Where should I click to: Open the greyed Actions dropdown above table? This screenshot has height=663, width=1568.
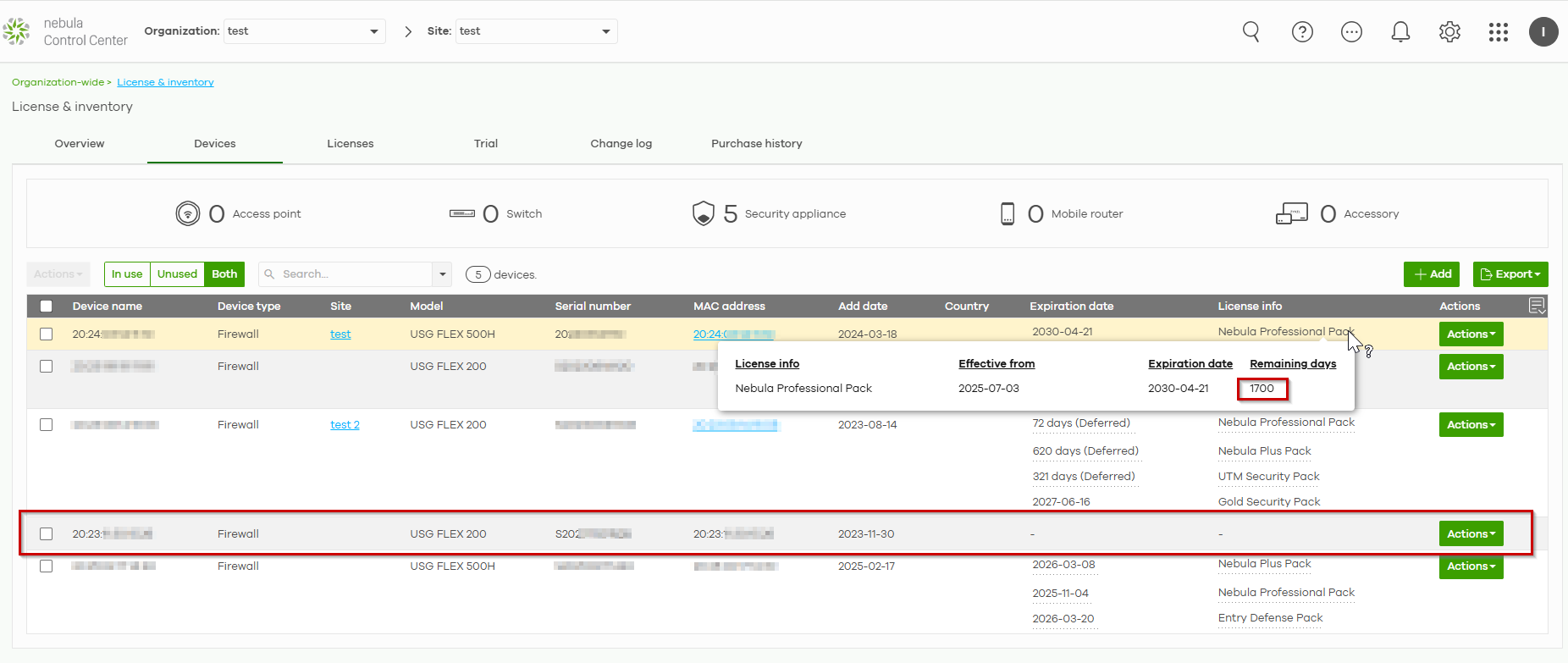58,274
